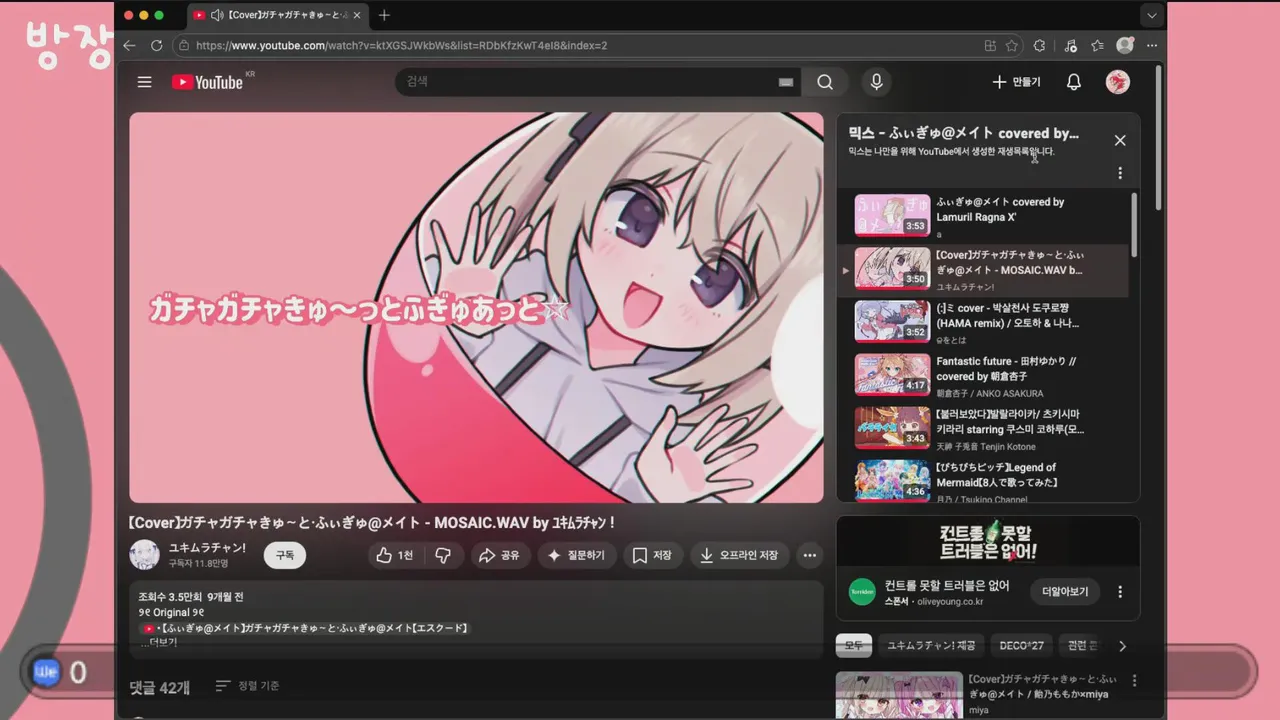Open the miya cover video thumbnail
The image size is (1280, 720).
point(899,695)
